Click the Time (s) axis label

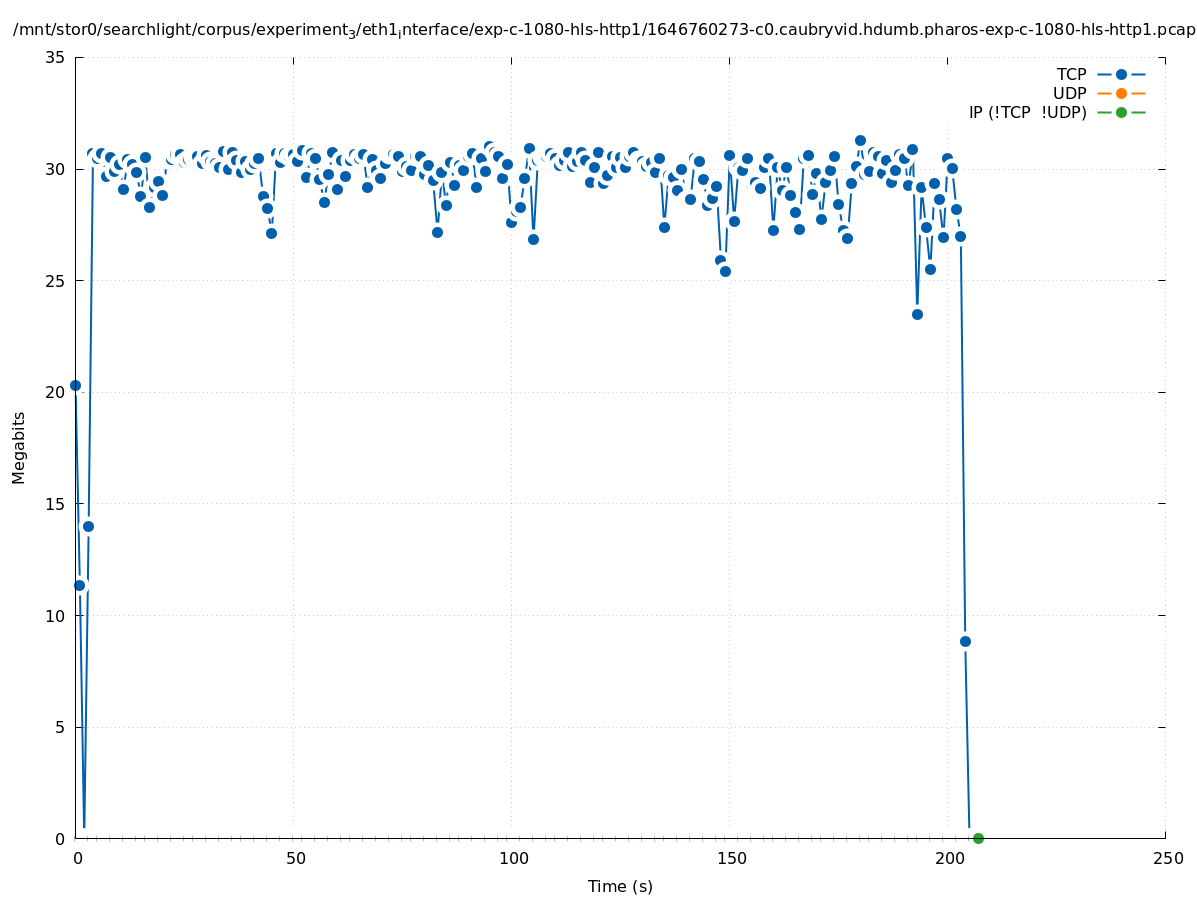click(x=620, y=886)
